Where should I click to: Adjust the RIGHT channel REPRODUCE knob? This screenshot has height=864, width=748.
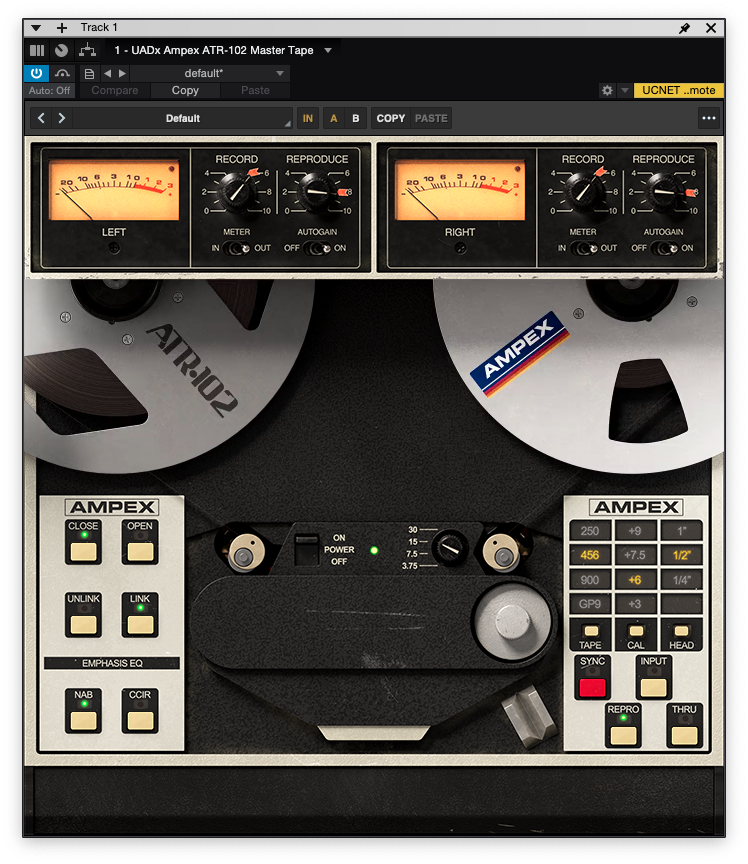click(x=663, y=192)
